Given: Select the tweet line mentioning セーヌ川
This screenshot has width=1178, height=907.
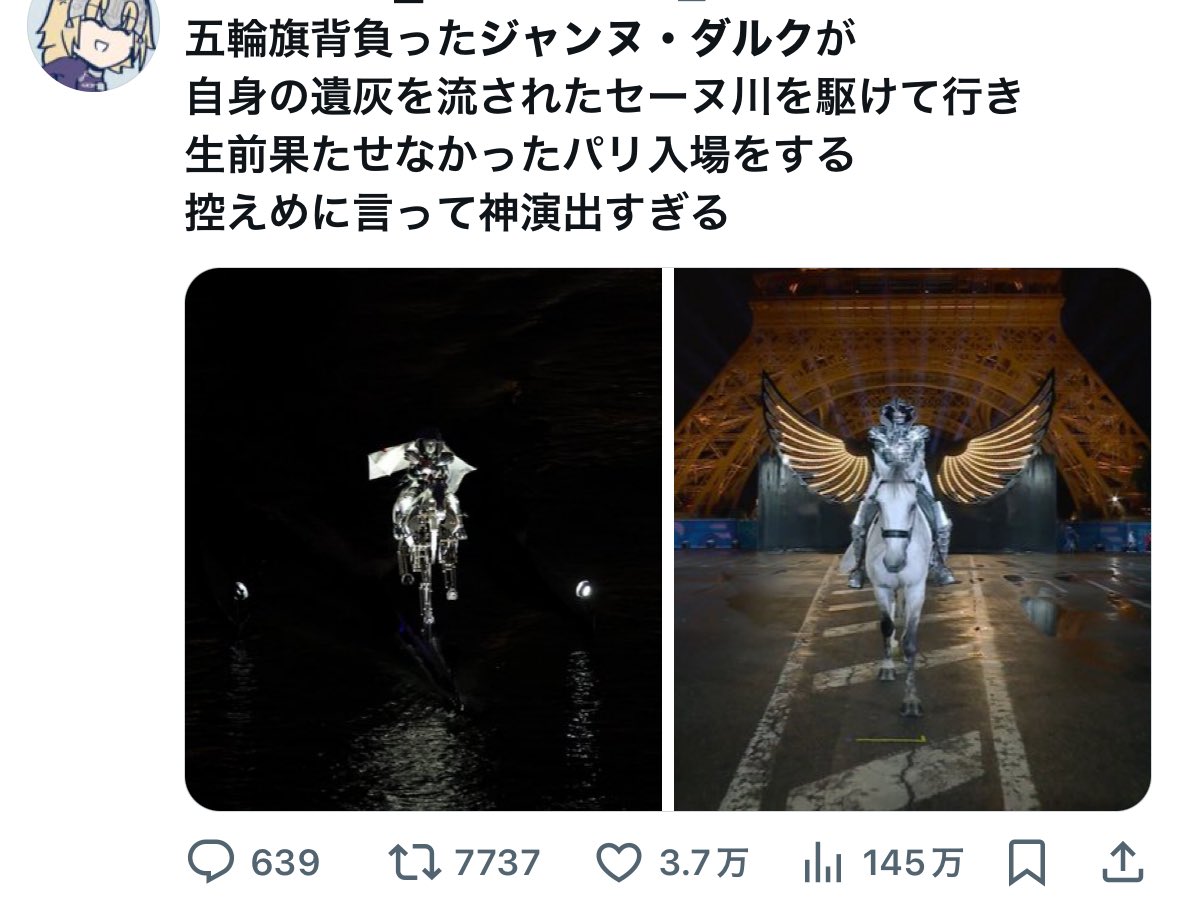Looking at the screenshot, I should [x=604, y=97].
